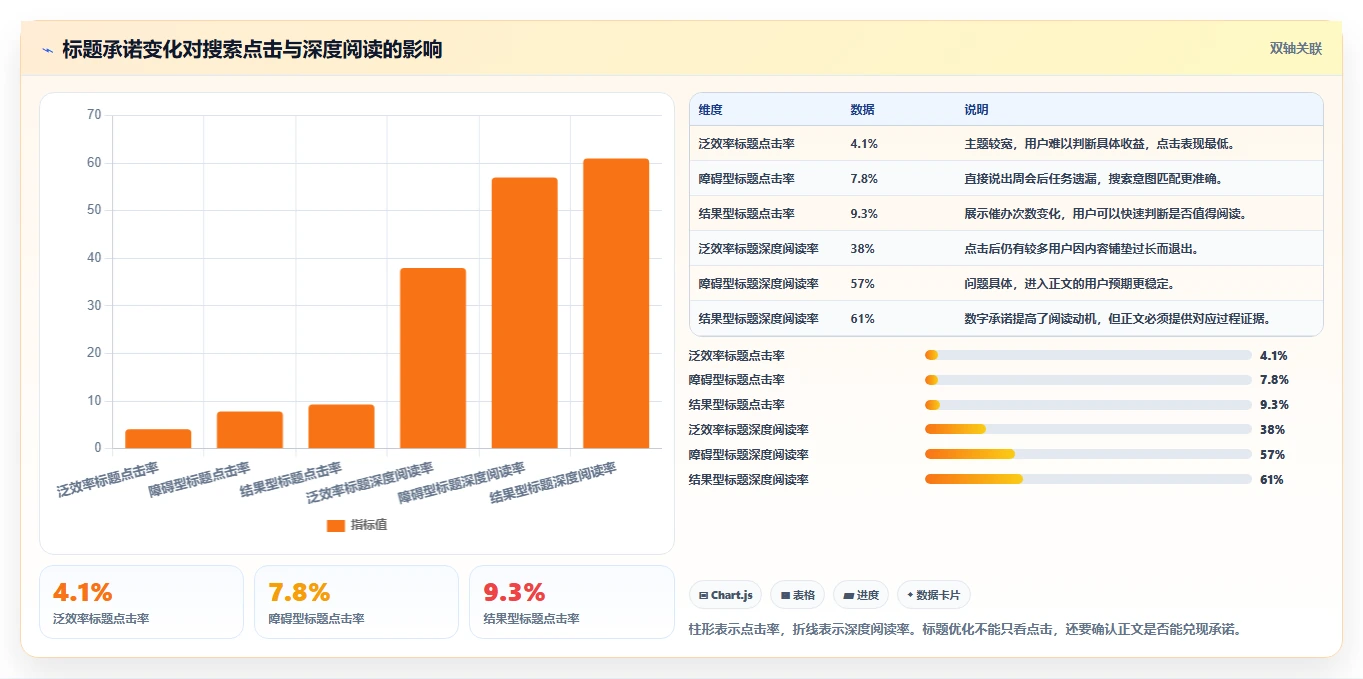Image resolution: width=1363 pixels, height=679 pixels.
Task: Click table cell 泛效率标题深度阅读率
Action: point(759,249)
